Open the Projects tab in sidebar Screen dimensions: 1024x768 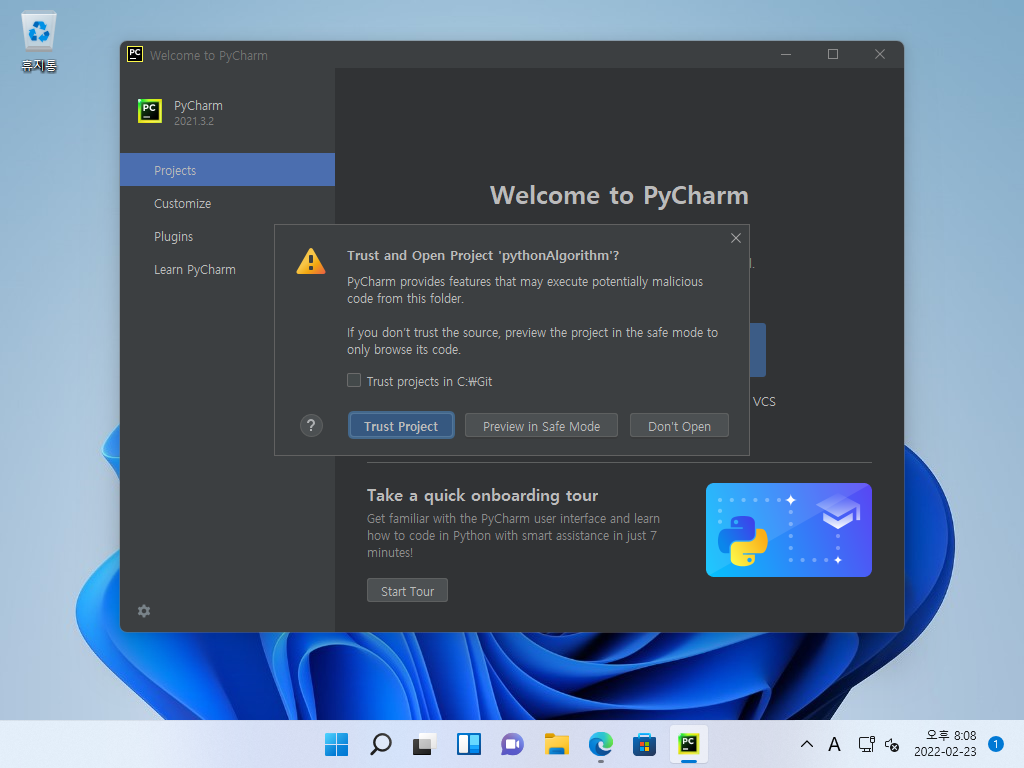tap(227, 170)
